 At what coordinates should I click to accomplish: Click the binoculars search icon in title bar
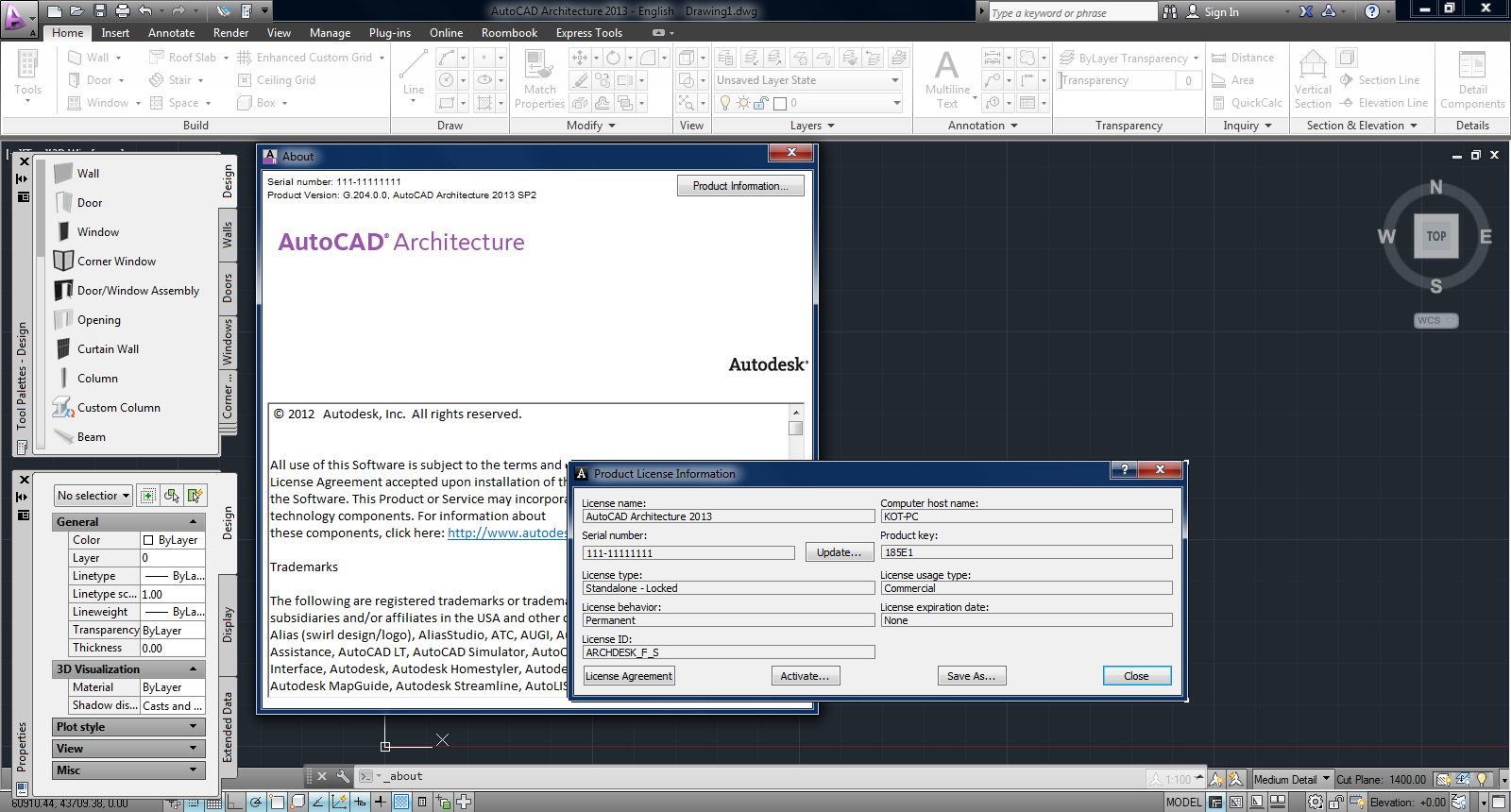(1170, 11)
